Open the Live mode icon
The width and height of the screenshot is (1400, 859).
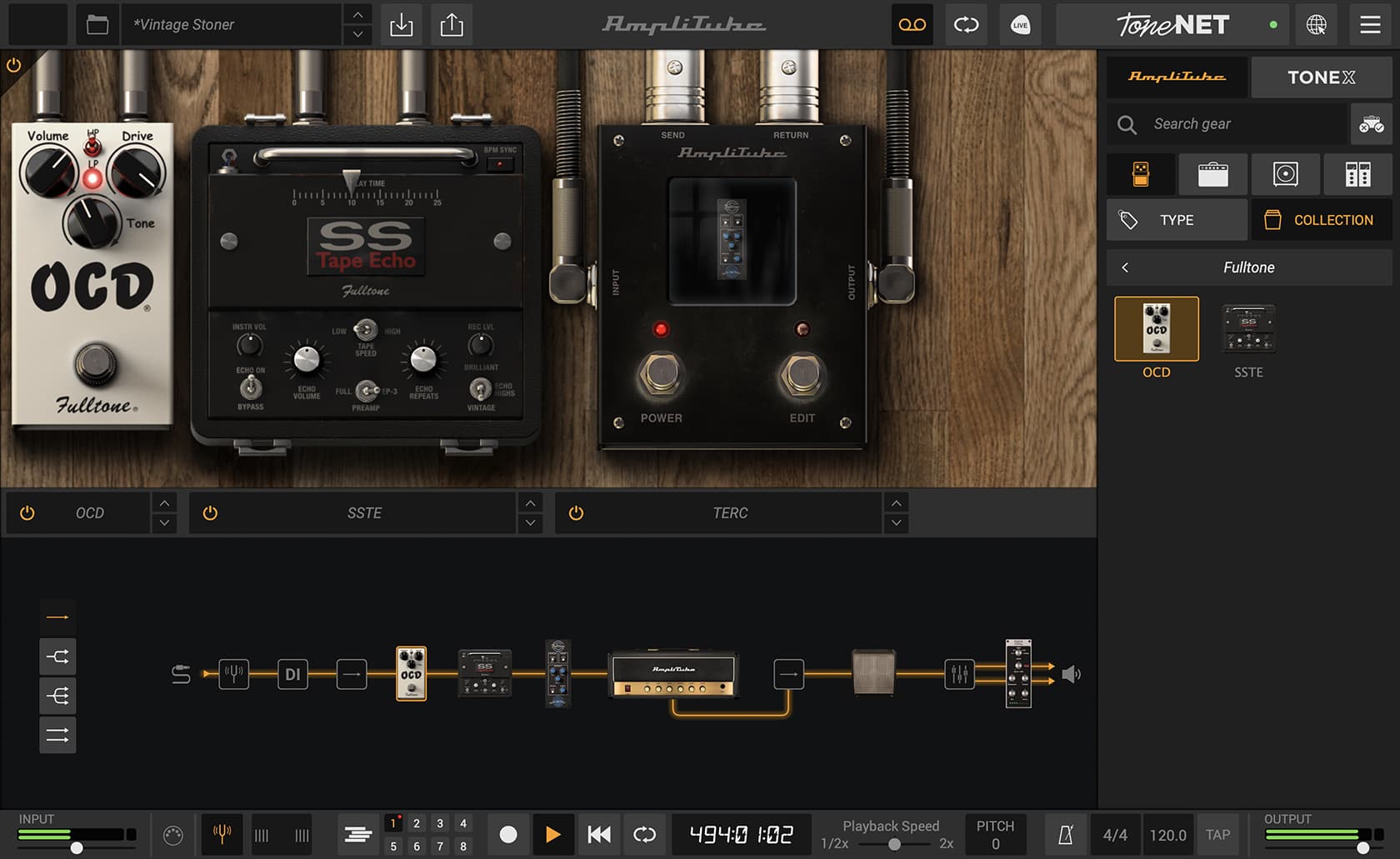[x=1020, y=25]
